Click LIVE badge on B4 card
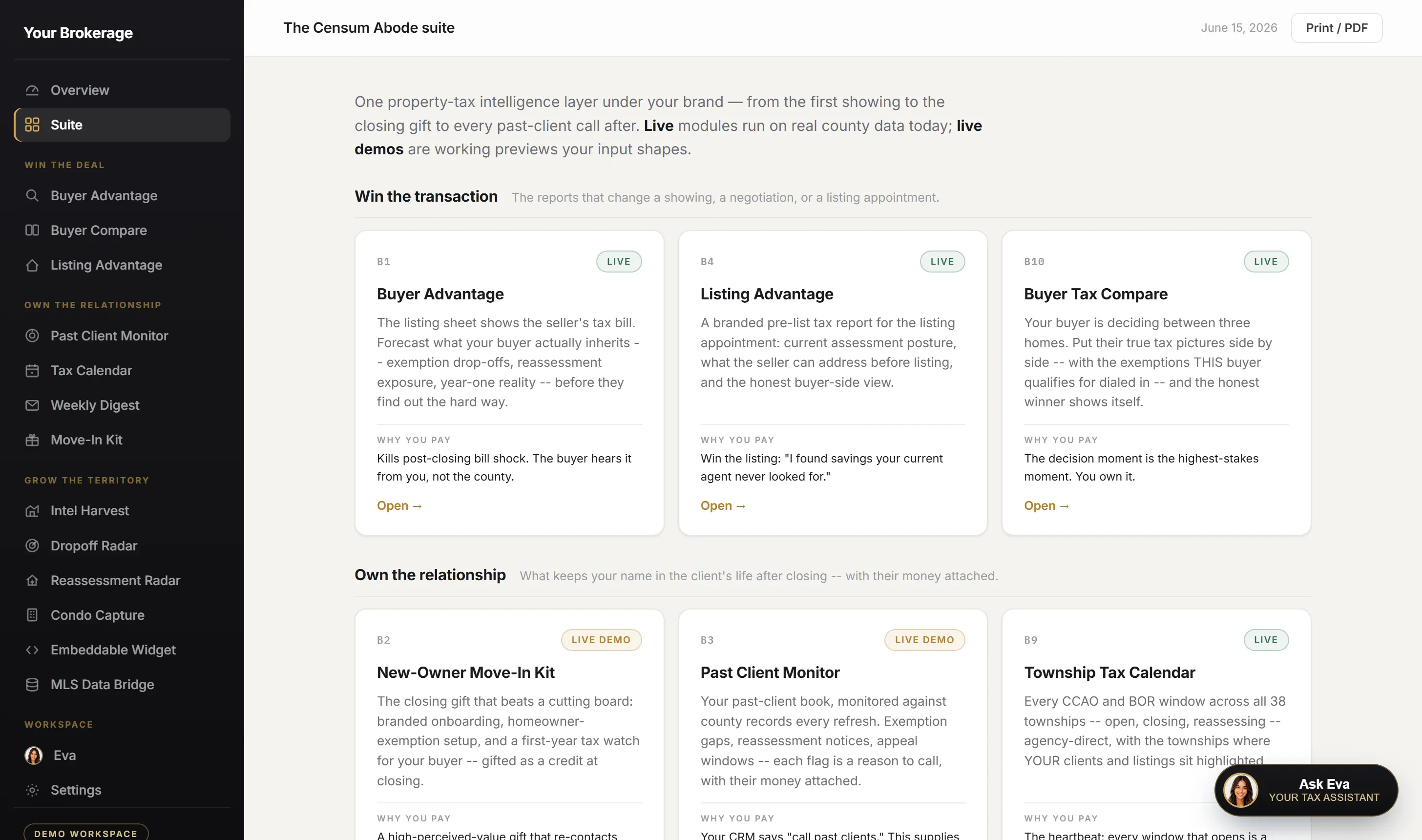Viewport: 1422px width, 840px height. point(943,261)
